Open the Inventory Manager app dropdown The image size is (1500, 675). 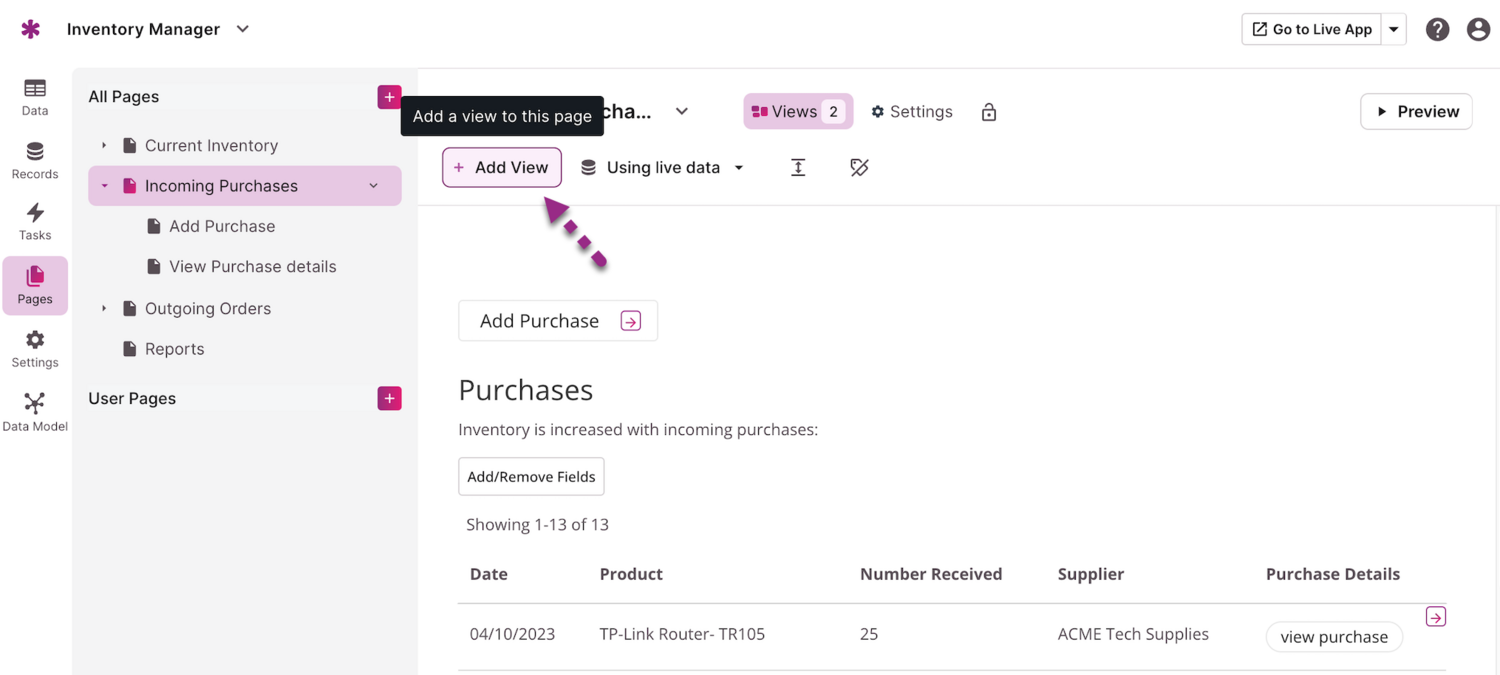tap(243, 29)
